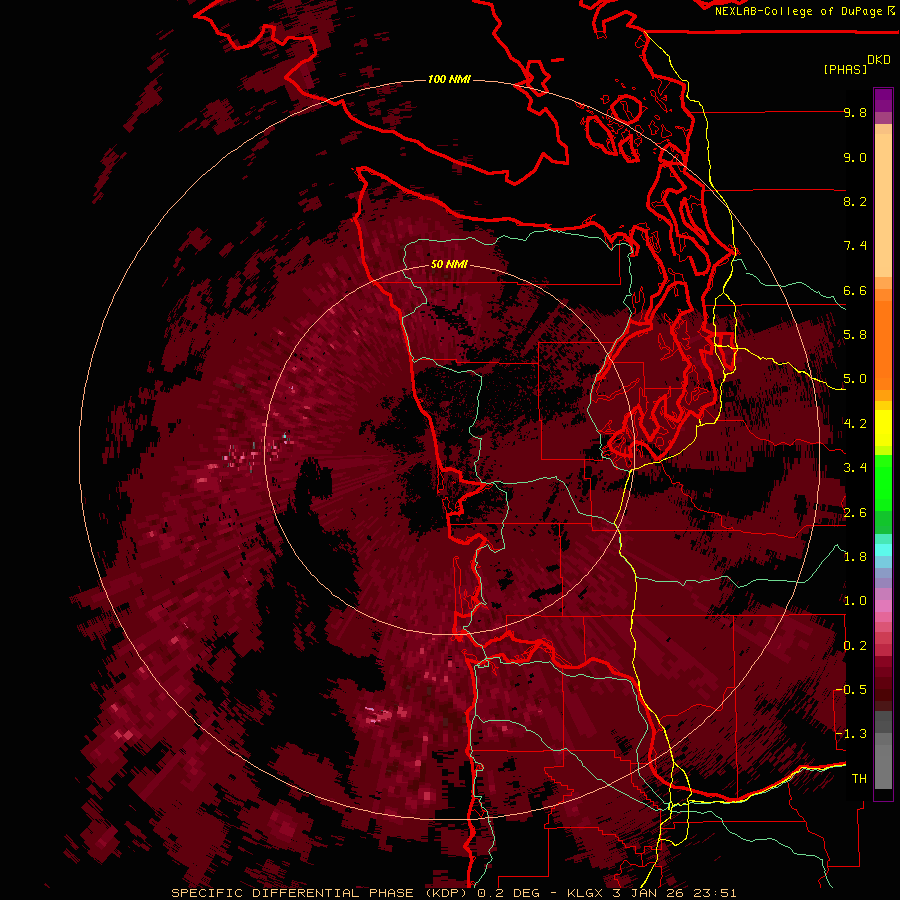Viewport: 900px width, 900px height.
Task: Click the 2.6 scale value
Action: pos(855,513)
